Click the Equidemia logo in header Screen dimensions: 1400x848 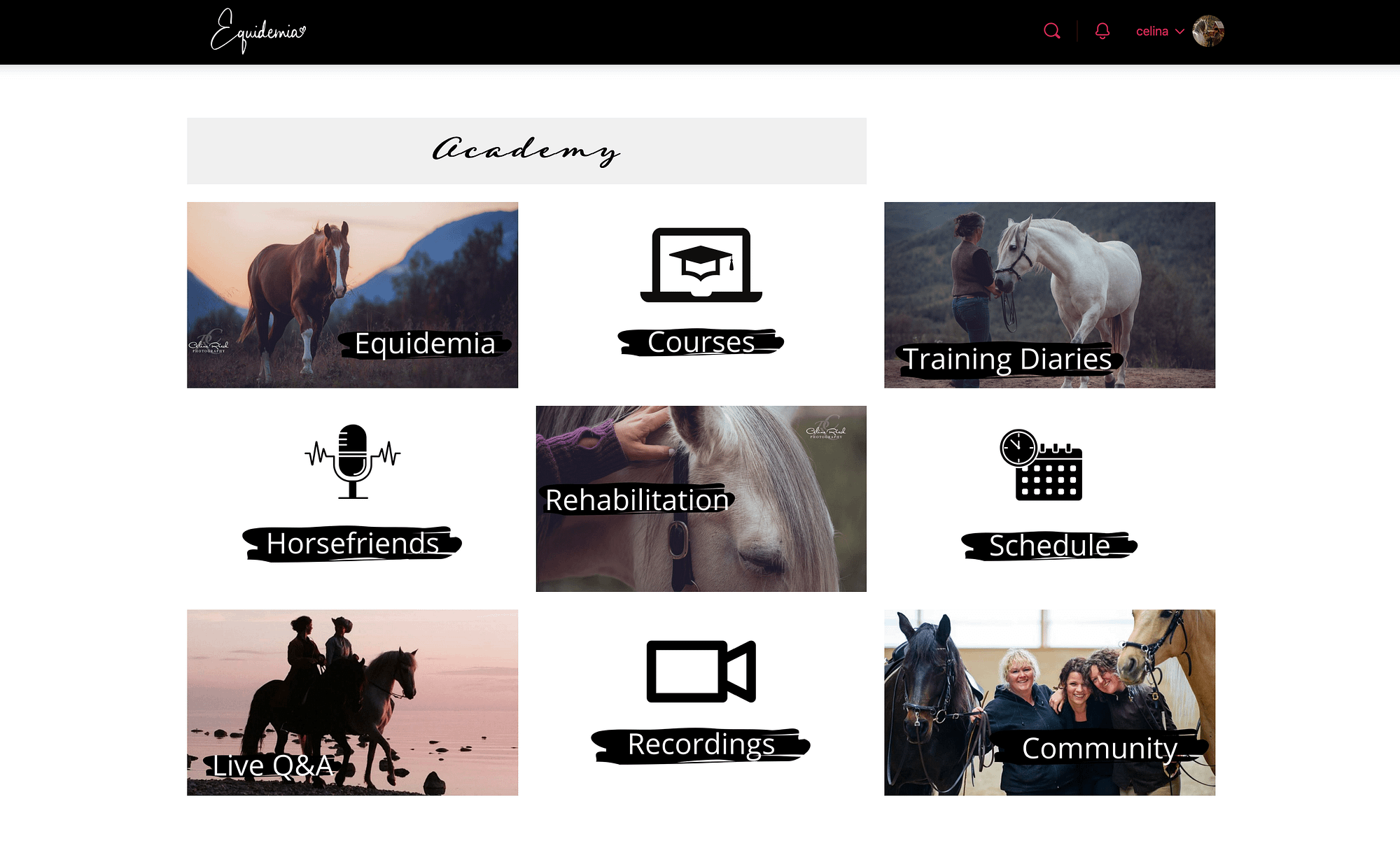point(258,31)
